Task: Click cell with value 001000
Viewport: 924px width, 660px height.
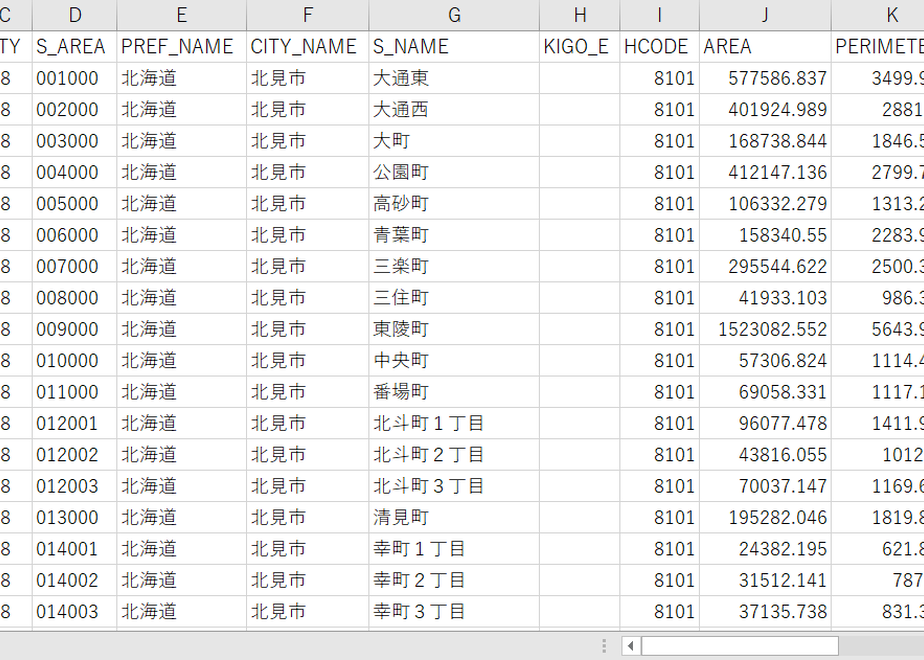Action: (75, 78)
